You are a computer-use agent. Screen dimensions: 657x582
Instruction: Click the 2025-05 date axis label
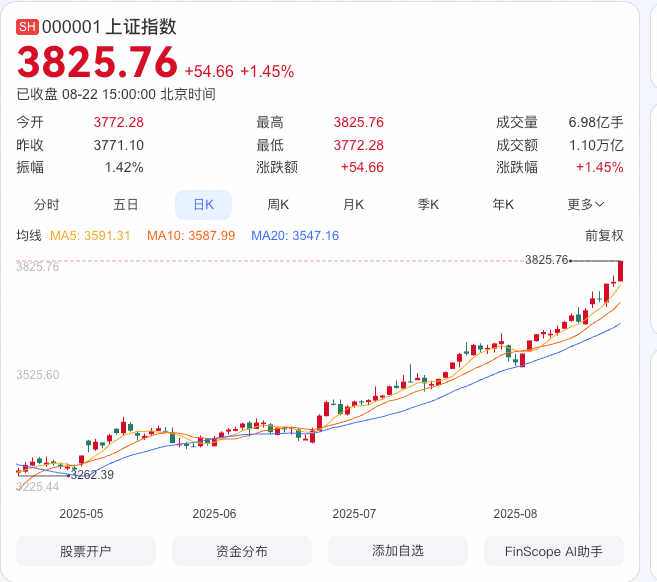point(81,514)
